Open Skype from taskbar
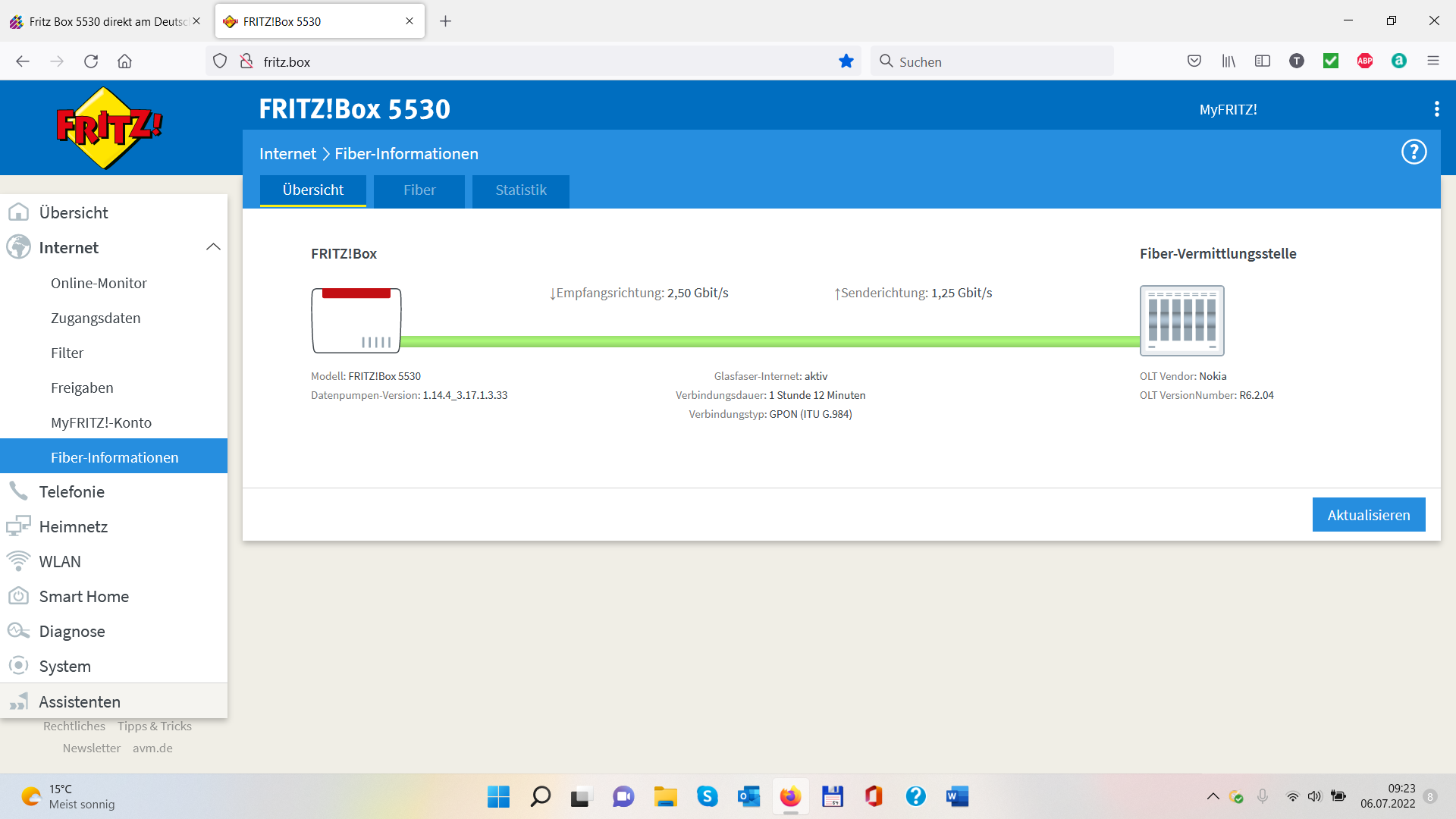Viewport: 1456px width, 819px height. pos(707,796)
